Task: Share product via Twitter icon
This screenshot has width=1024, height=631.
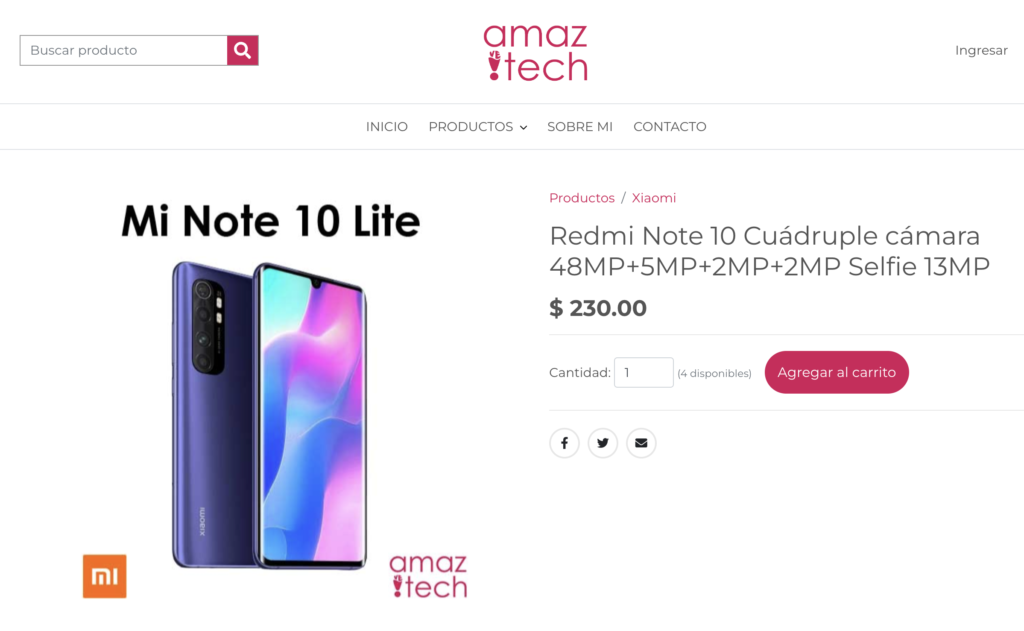Action: [603, 443]
